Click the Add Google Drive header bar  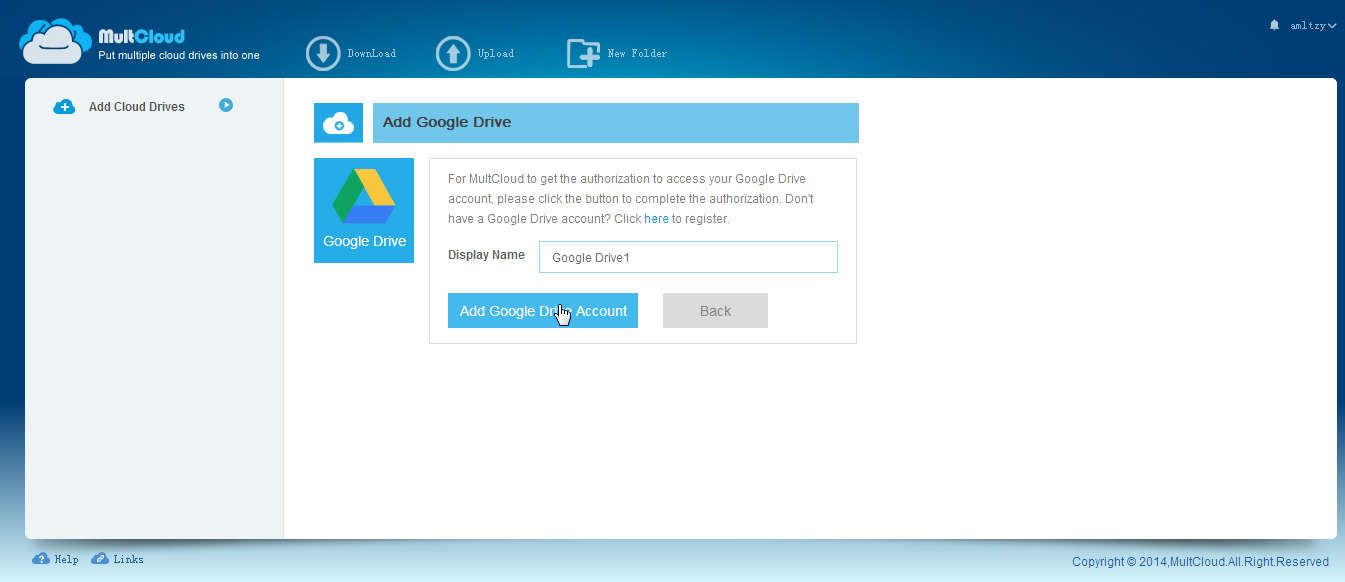615,123
